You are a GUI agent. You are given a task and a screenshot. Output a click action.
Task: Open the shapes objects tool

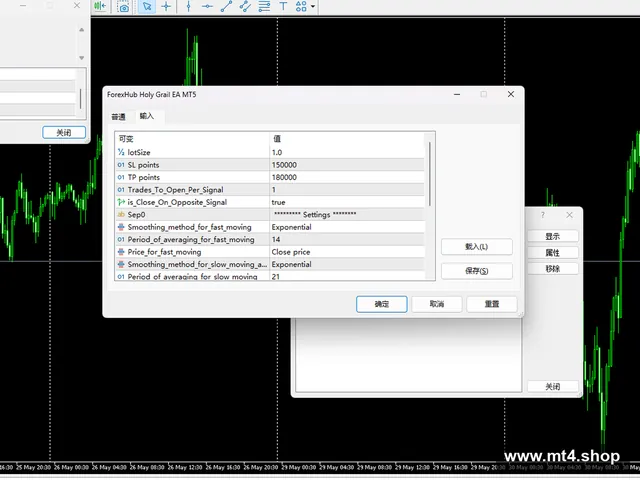tap(301, 6)
